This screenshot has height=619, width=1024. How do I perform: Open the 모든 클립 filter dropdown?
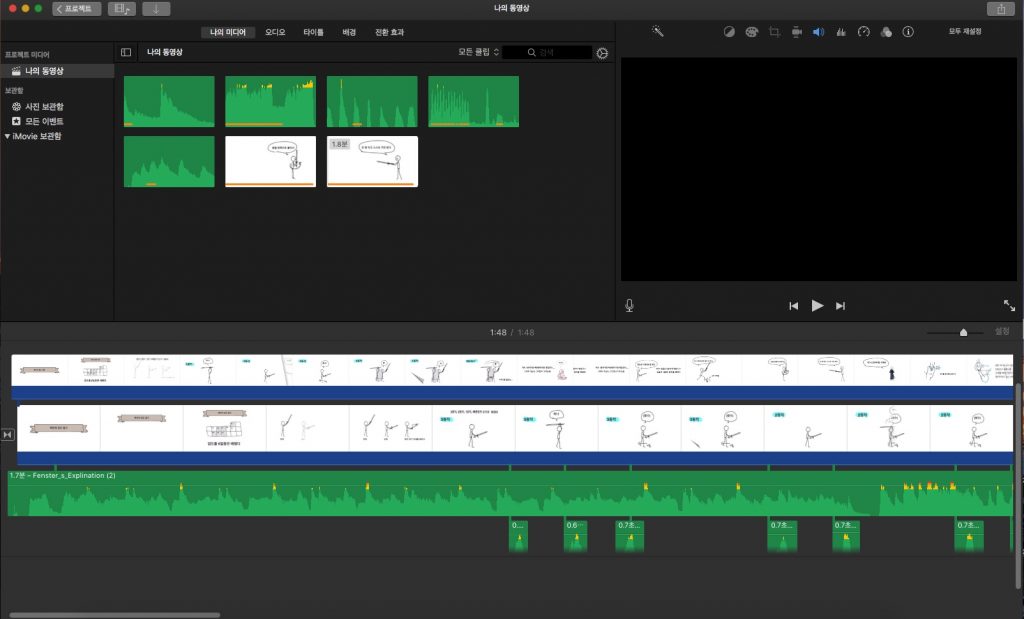(477, 52)
